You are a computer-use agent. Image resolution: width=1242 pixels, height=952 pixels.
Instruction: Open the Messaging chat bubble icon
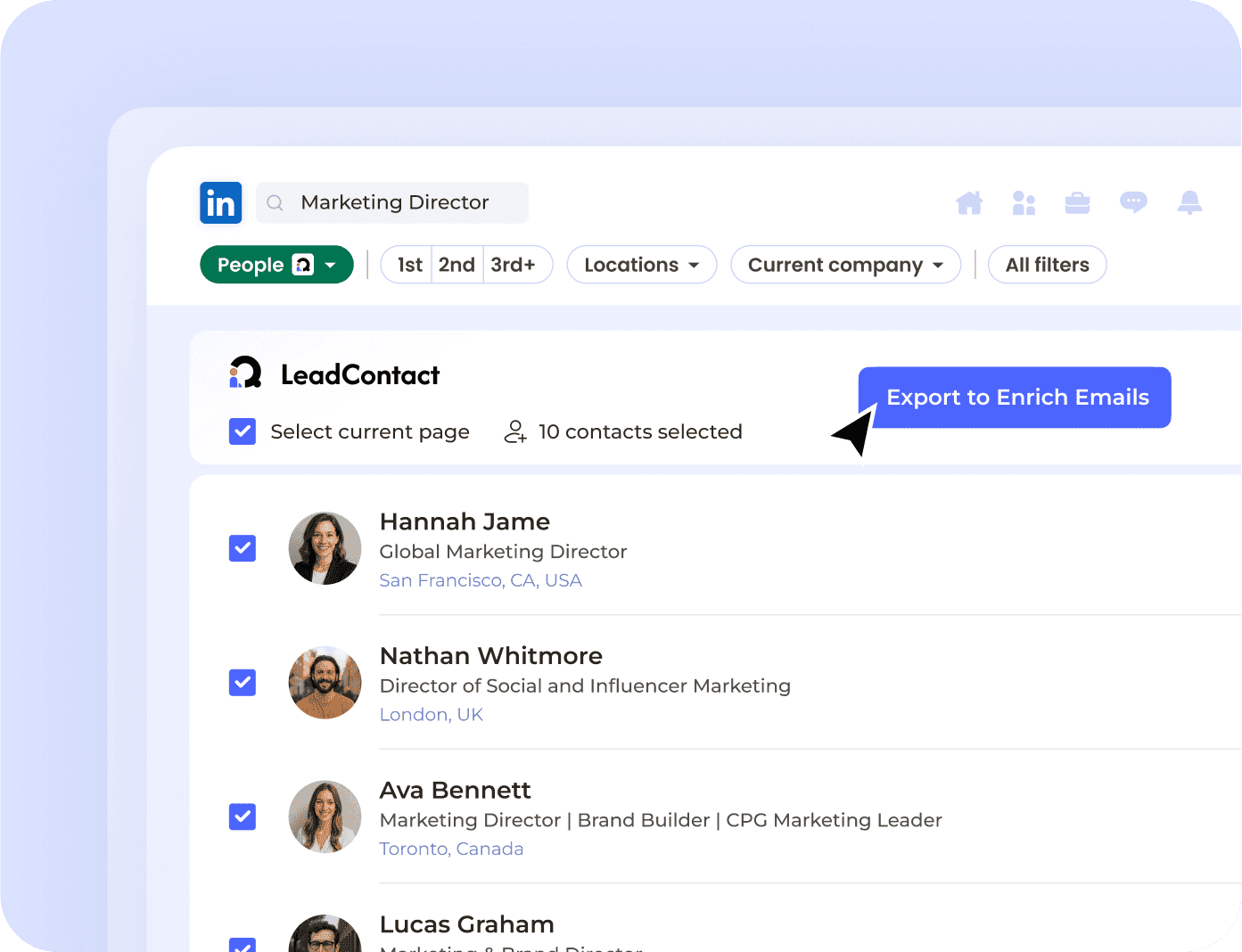1133,202
